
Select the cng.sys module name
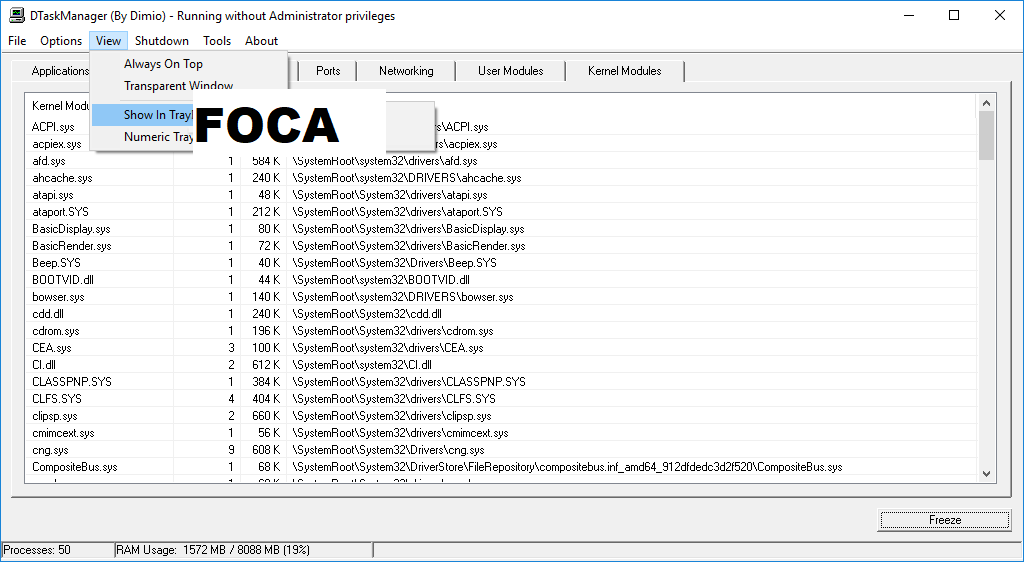[x=50, y=449]
